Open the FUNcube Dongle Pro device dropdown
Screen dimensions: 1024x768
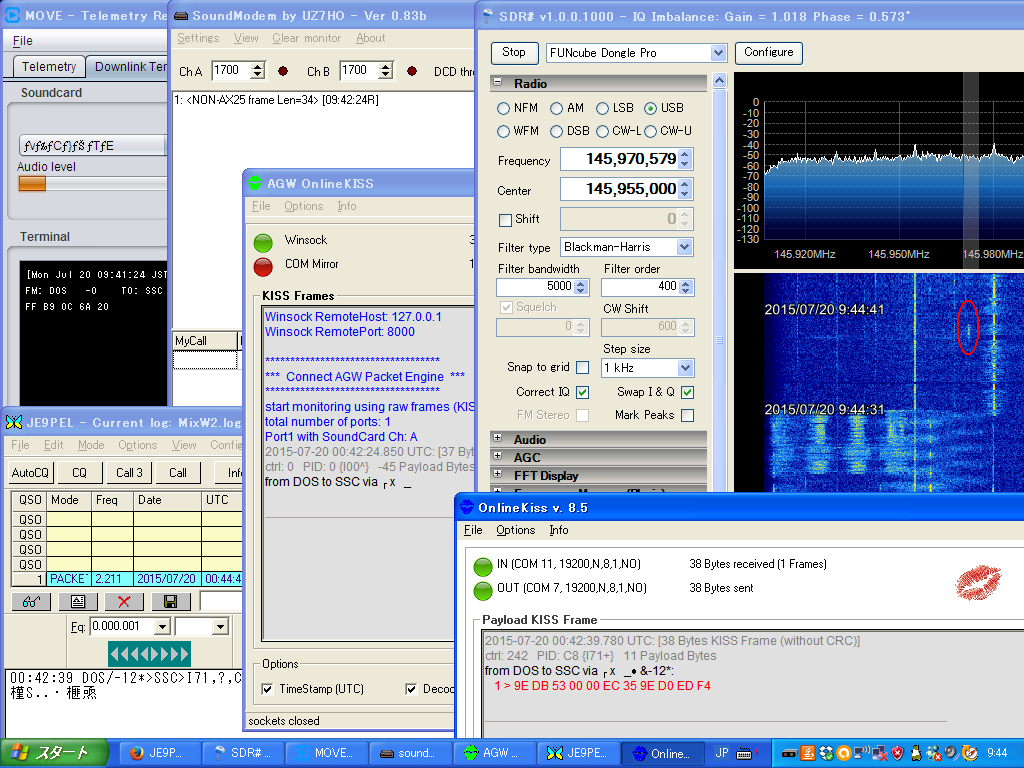[x=718, y=53]
